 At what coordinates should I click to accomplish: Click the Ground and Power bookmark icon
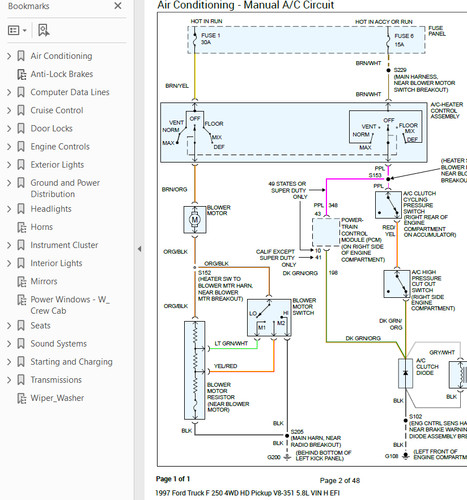[x=21, y=183]
